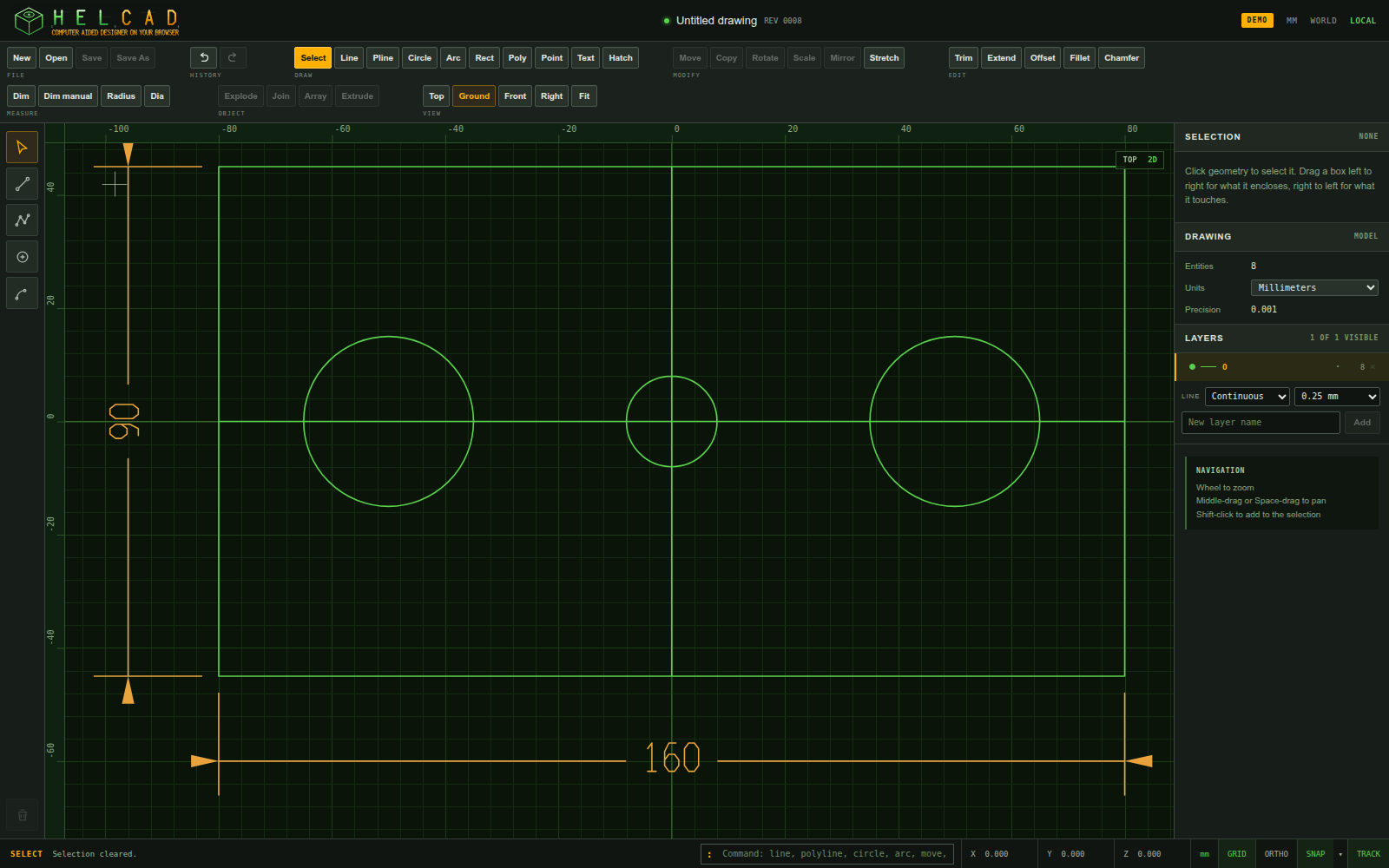The image size is (1389, 868).
Task: Open the Continuous line type dropdown
Action: point(1247,397)
